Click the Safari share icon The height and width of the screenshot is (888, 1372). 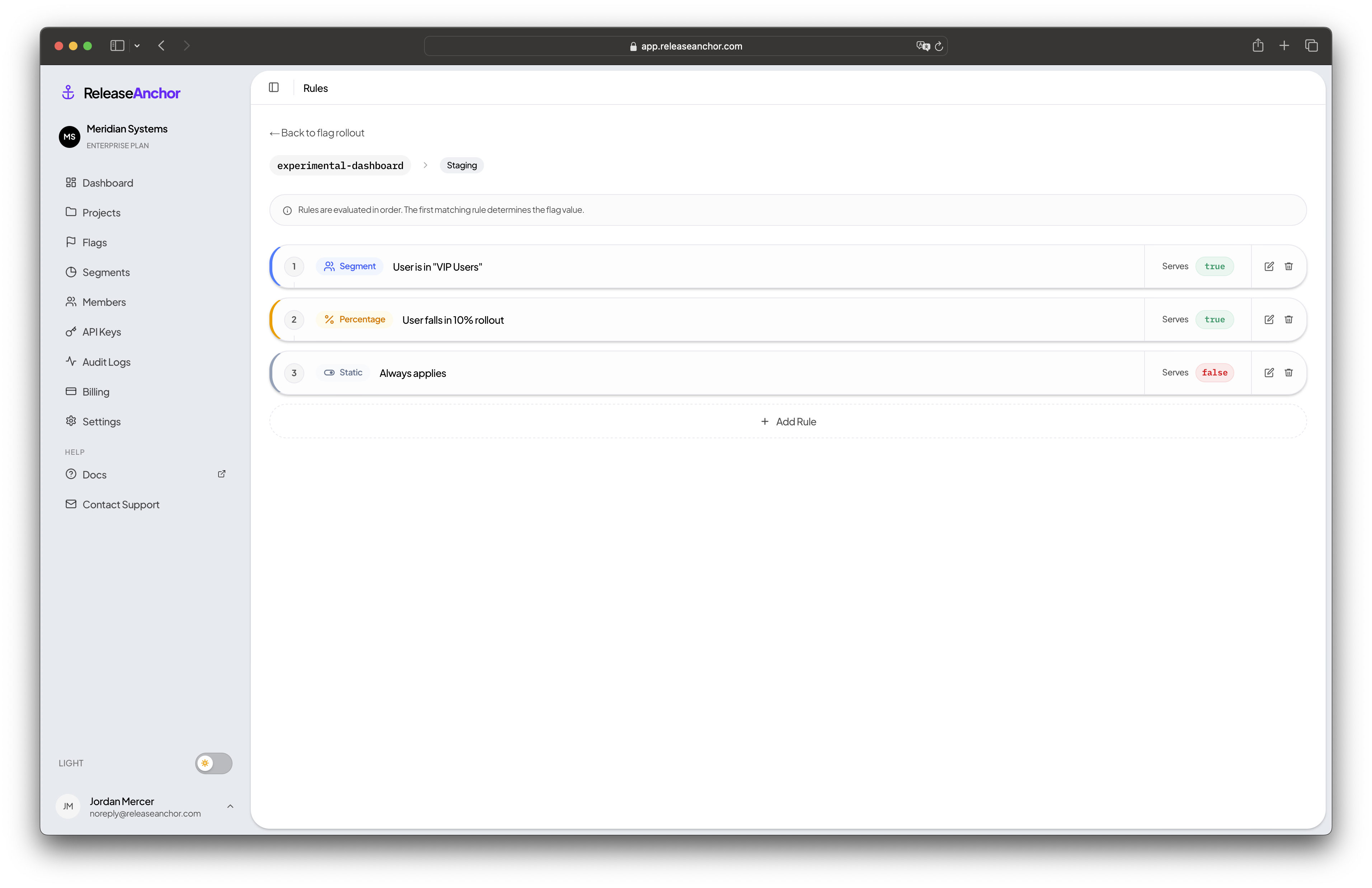(x=1257, y=46)
